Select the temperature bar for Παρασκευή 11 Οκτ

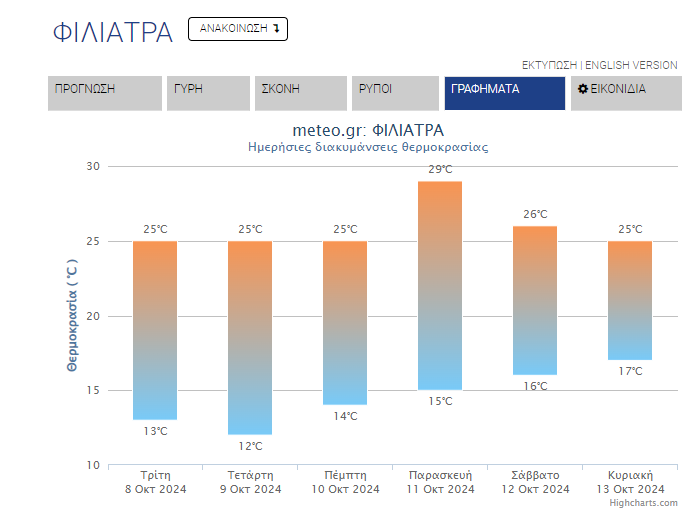point(440,285)
